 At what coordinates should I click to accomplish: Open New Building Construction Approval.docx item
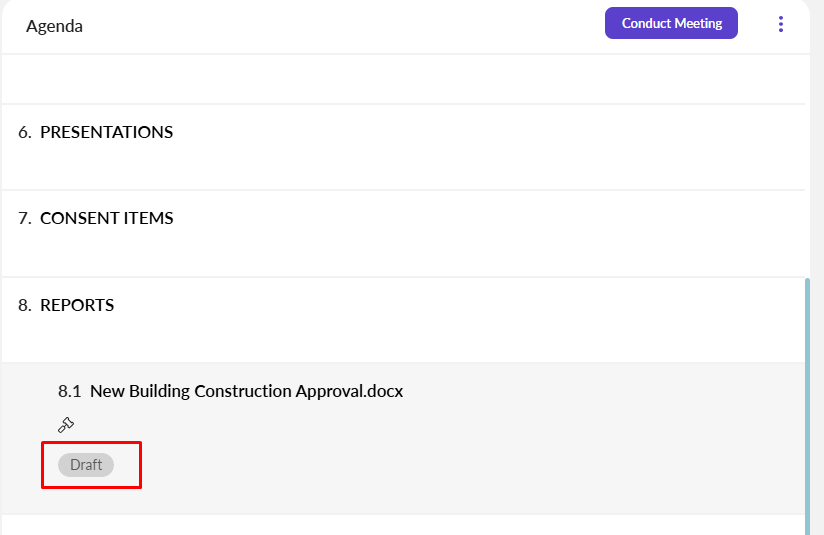tap(246, 391)
